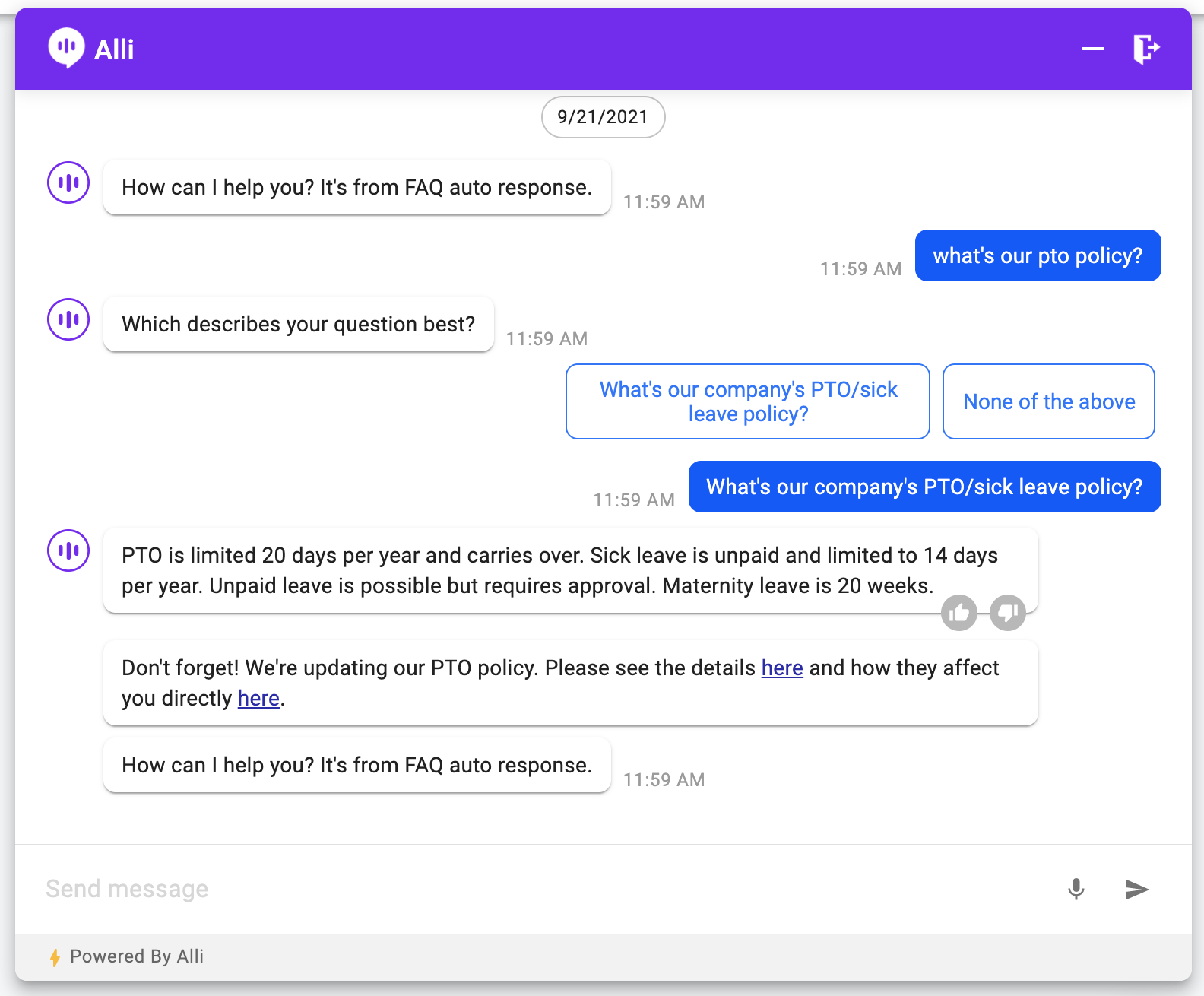Screen dimensions: 1204x996
Task: Click the first 'How can I help you?' greeting
Action: pos(357,187)
